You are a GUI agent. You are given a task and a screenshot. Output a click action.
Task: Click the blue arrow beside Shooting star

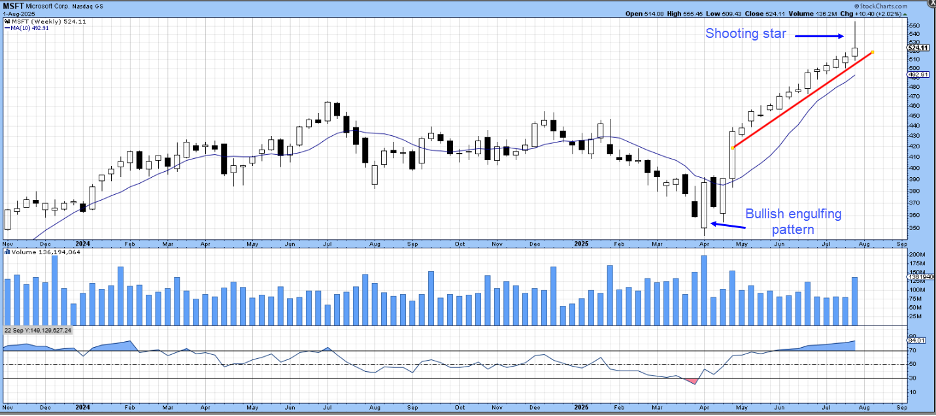[x=821, y=36]
